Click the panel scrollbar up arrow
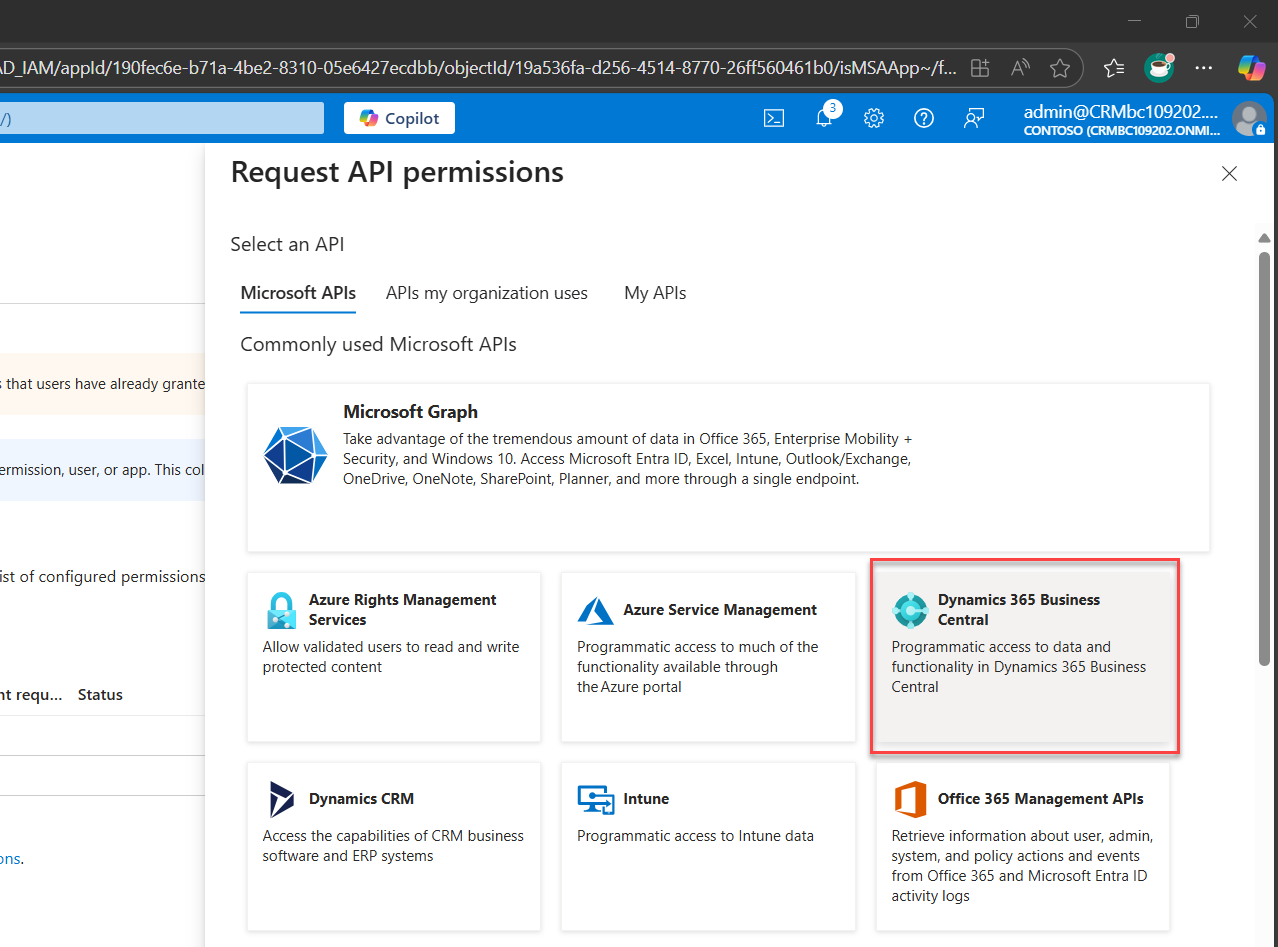This screenshot has height=947, width=1278. (x=1265, y=238)
